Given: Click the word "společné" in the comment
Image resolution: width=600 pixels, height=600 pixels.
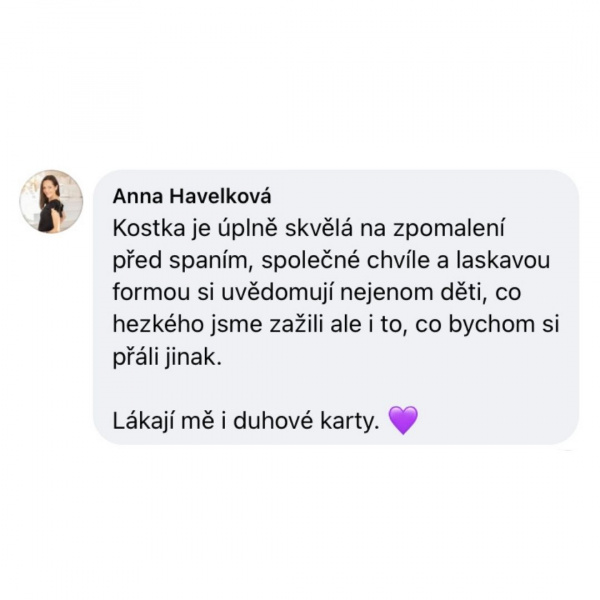Looking at the screenshot, I should tap(311, 262).
